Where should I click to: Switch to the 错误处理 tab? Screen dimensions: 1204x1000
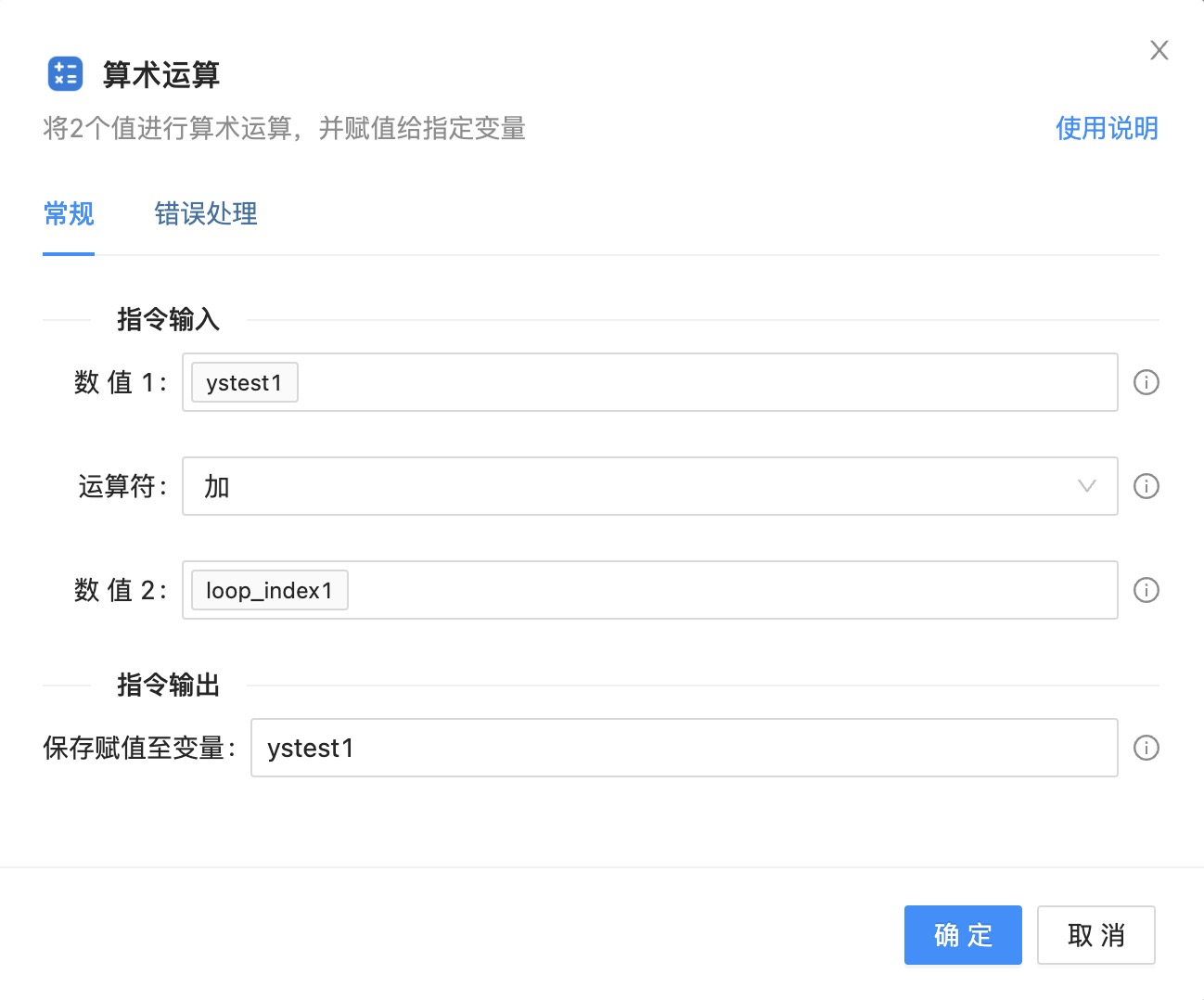pyautogui.click(x=206, y=214)
